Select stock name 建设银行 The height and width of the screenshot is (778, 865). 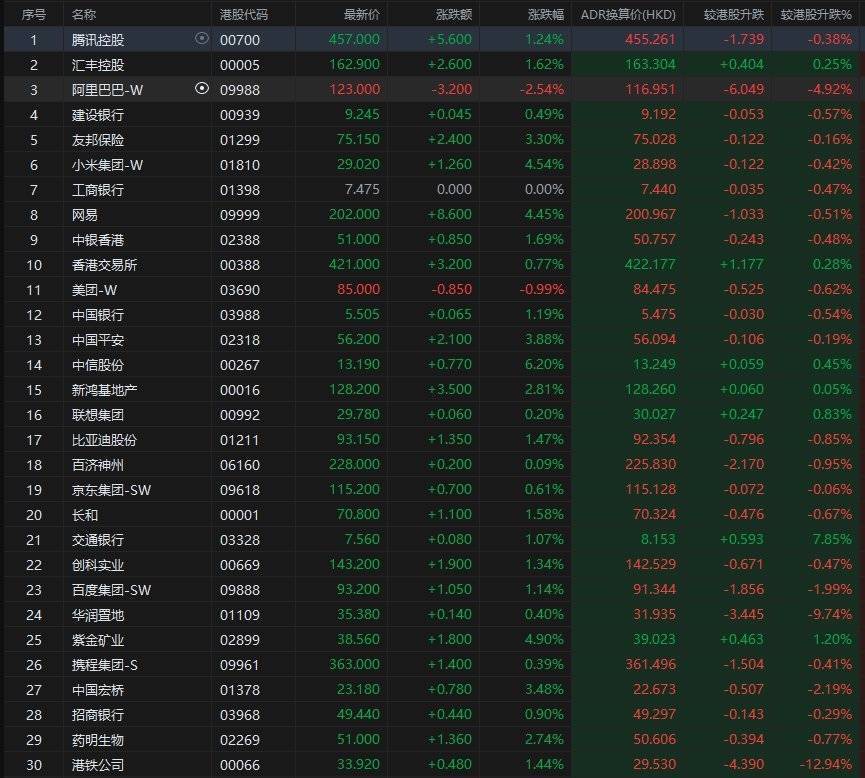(x=98, y=115)
